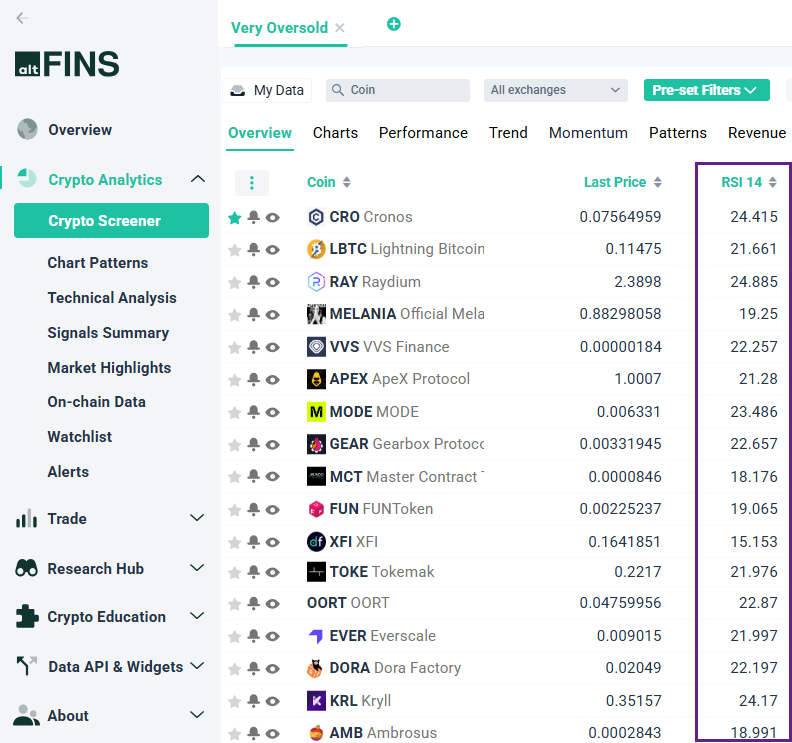This screenshot has height=743, width=792.
Task: Set alert bell for MODE coin
Action: 254,412
